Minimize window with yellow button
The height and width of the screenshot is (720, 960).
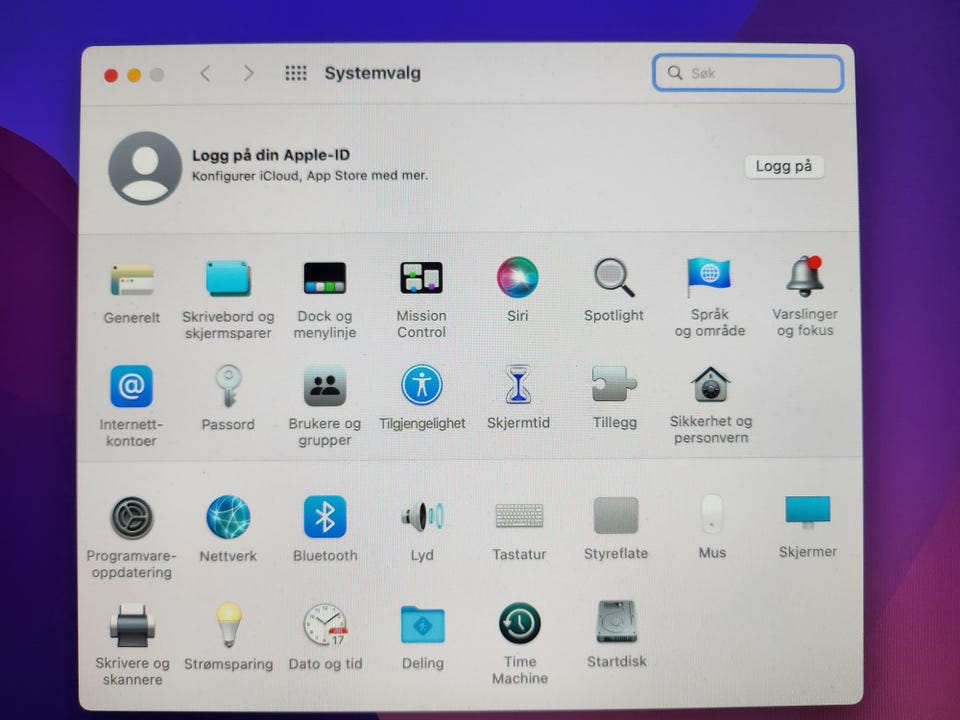pyautogui.click(x=134, y=75)
